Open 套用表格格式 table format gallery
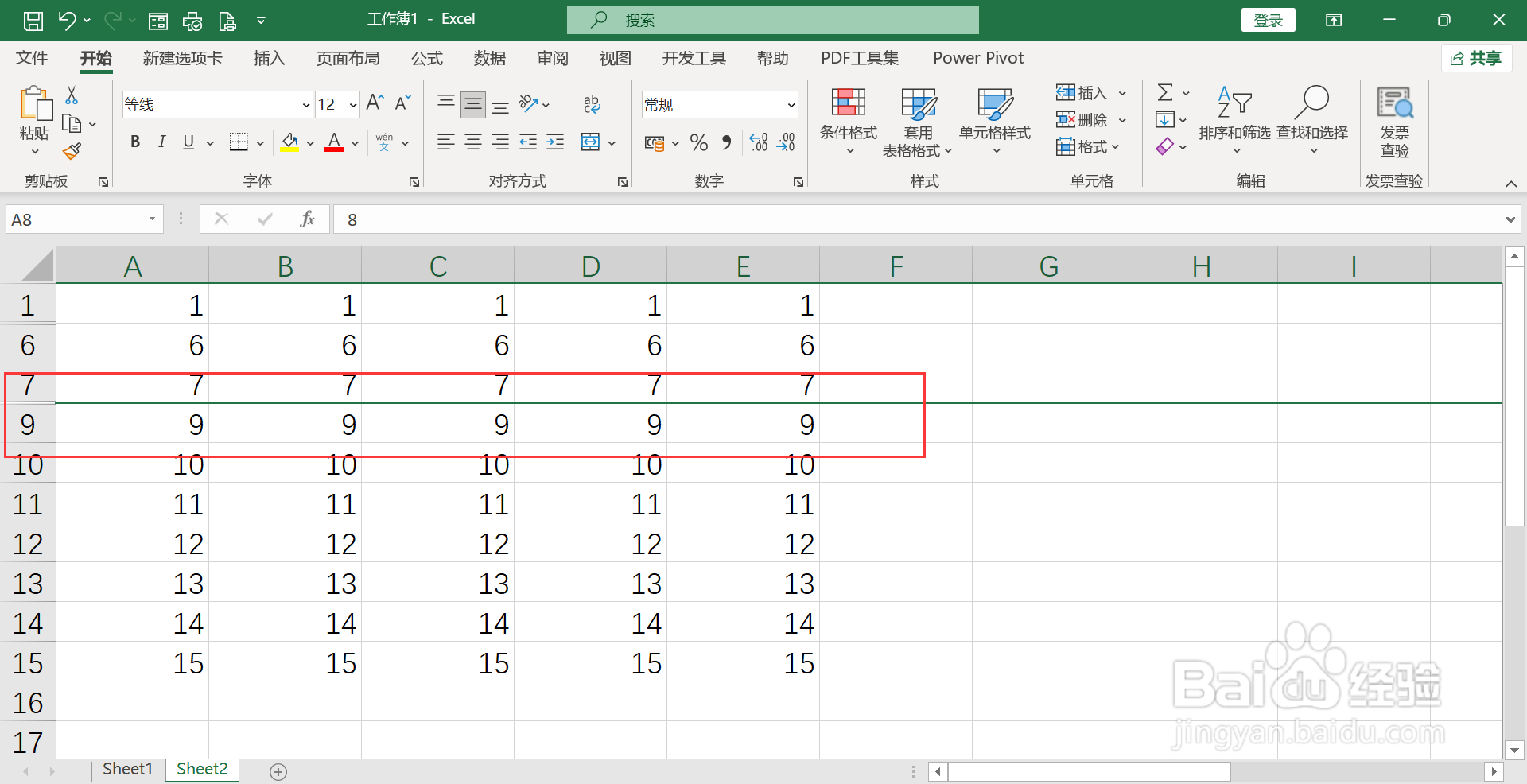Viewport: 1527px width, 784px height. pyautogui.click(x=917, y=122)
